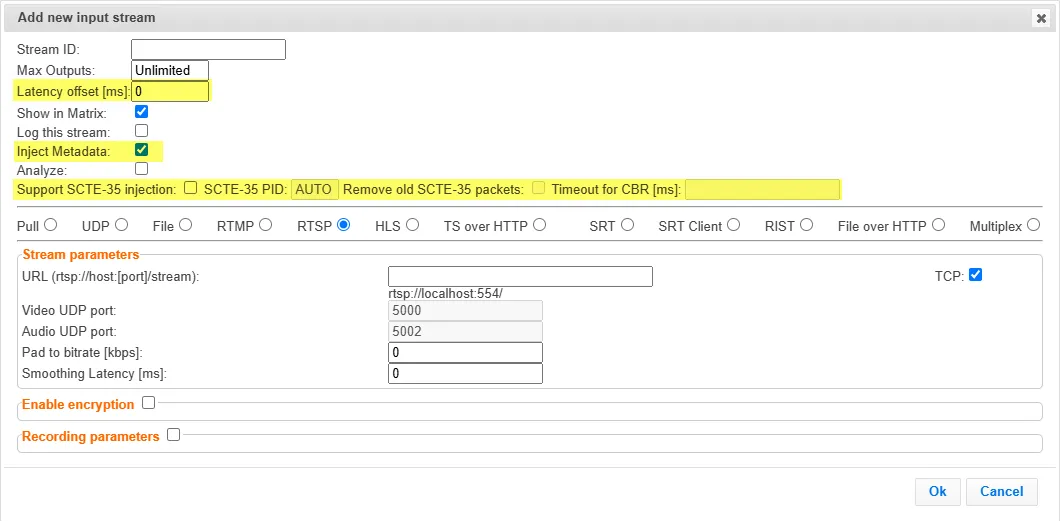1060x521 pixels.
Task: Select the SRT Client radio button
Action: (x=733, y=224)
